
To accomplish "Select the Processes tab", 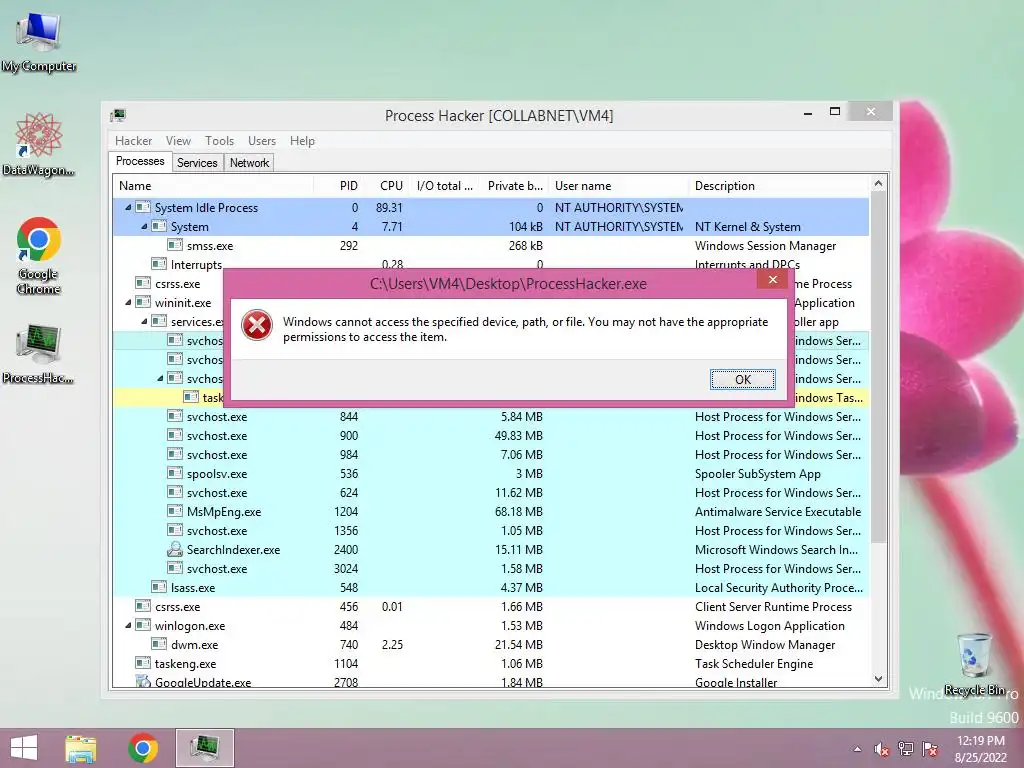I will point(140,161).
